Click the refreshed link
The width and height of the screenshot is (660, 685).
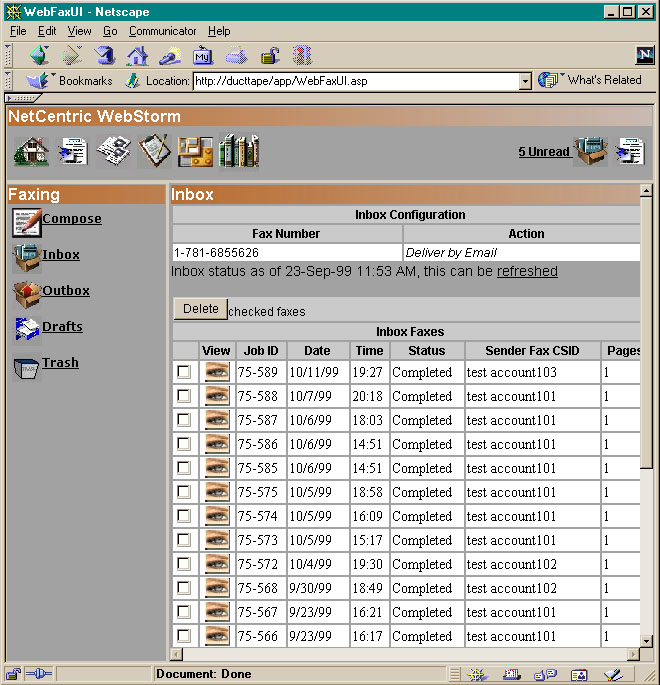click(527, 271)
